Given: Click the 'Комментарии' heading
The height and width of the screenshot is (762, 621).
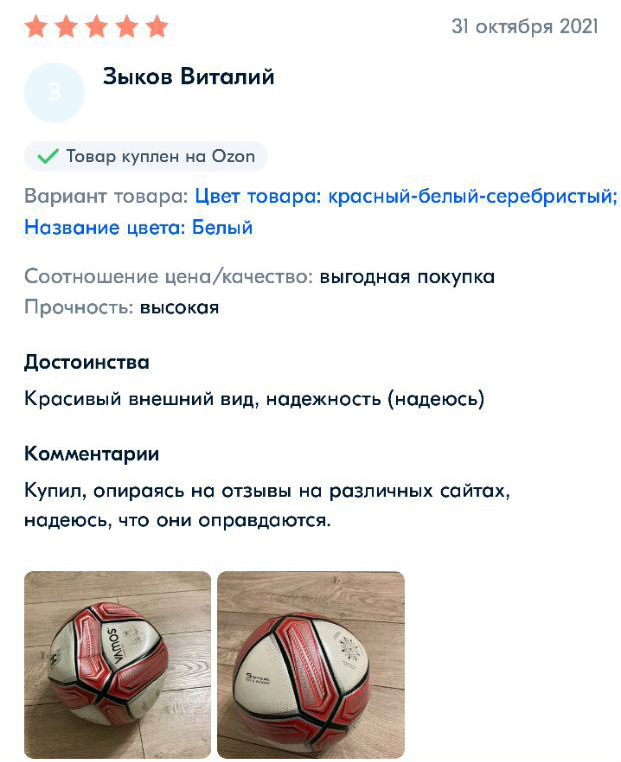Looking at the screenshot, I should coord(92,453).
